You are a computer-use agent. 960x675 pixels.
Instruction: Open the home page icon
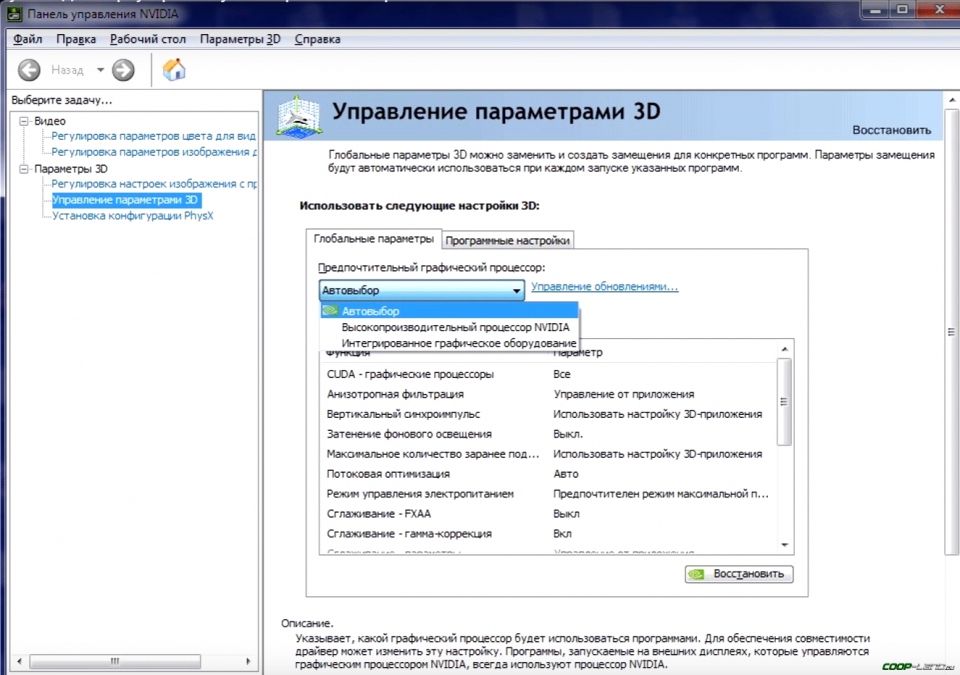[x=174, y=69]
